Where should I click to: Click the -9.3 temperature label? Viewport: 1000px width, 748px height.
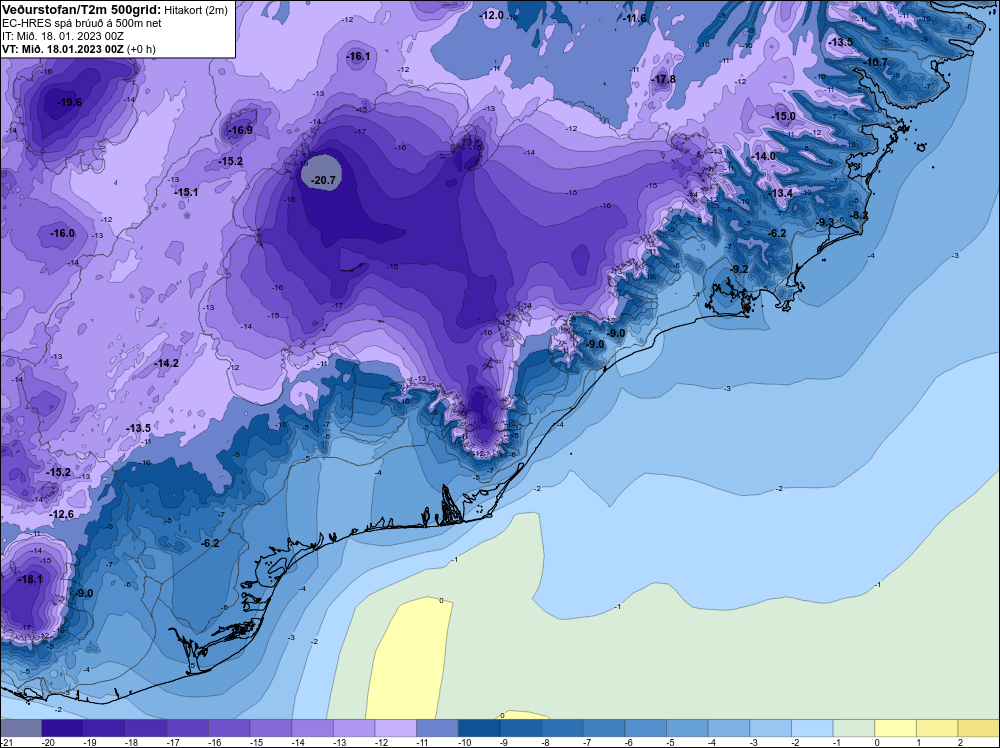point(825,221)
